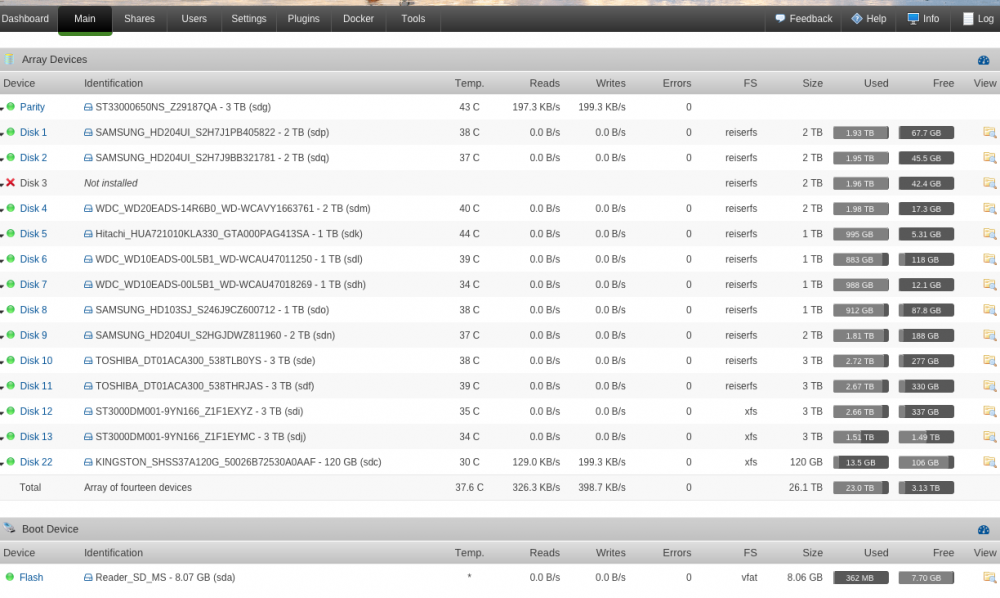Browse Disk 10 view icon
The width and height of the screenshot is (1000, 598).
(x=989, y=361)
